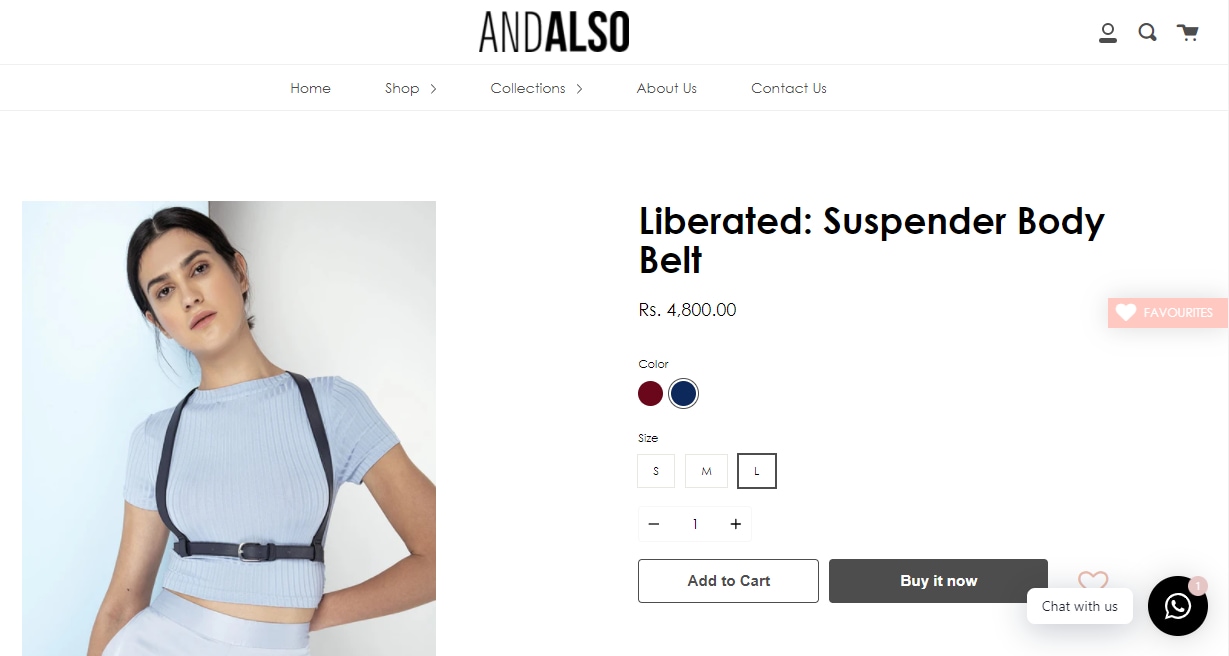The image size is (1229, 656).
Task: Choose the maroon color swatch
Action: point(651,394)
